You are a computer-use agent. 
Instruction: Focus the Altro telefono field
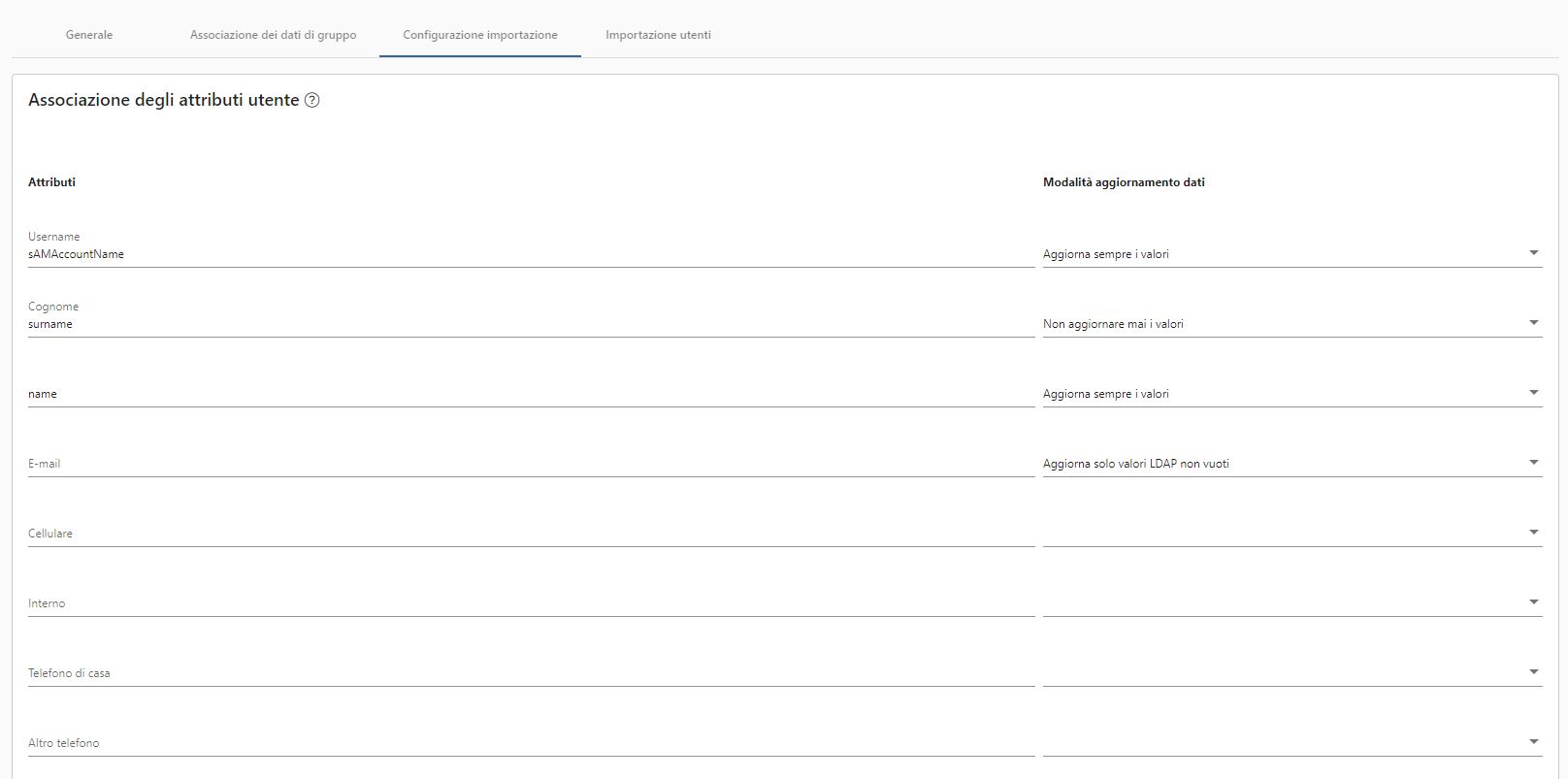click(531, 743)
